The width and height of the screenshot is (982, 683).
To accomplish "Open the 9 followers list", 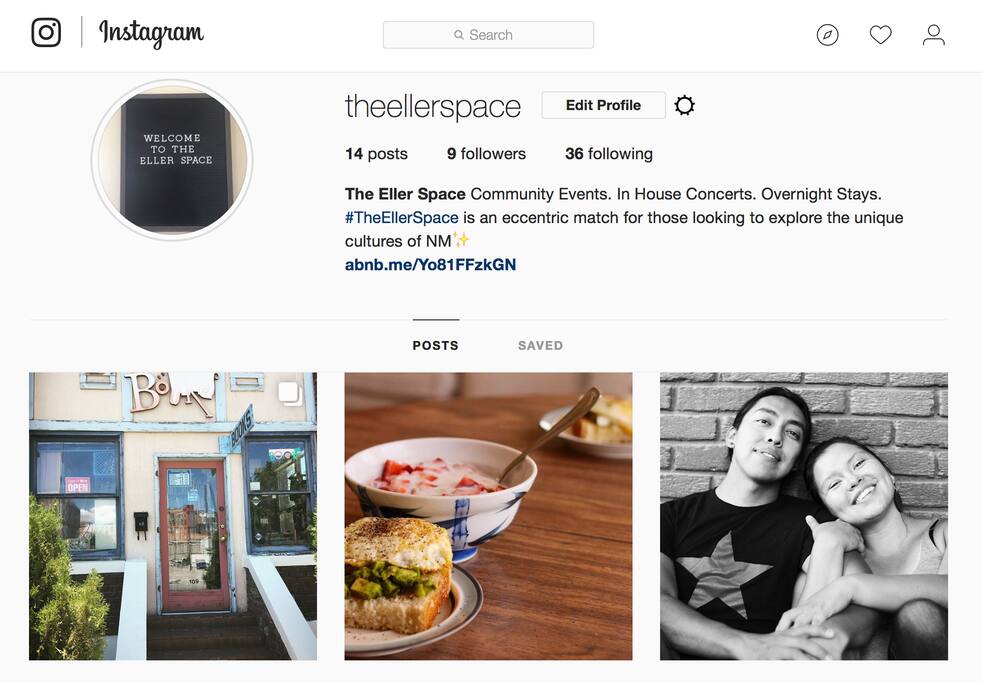I will (x=486, y=153).
